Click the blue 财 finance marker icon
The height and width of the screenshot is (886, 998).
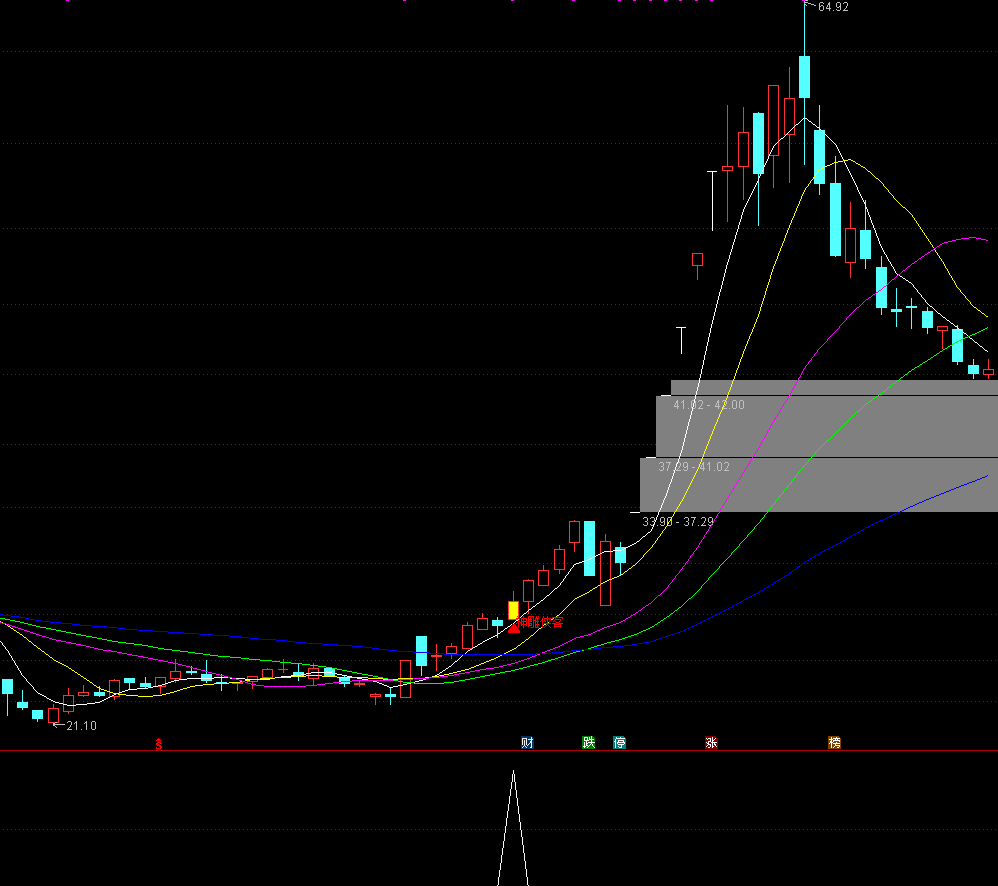(527, 743)
